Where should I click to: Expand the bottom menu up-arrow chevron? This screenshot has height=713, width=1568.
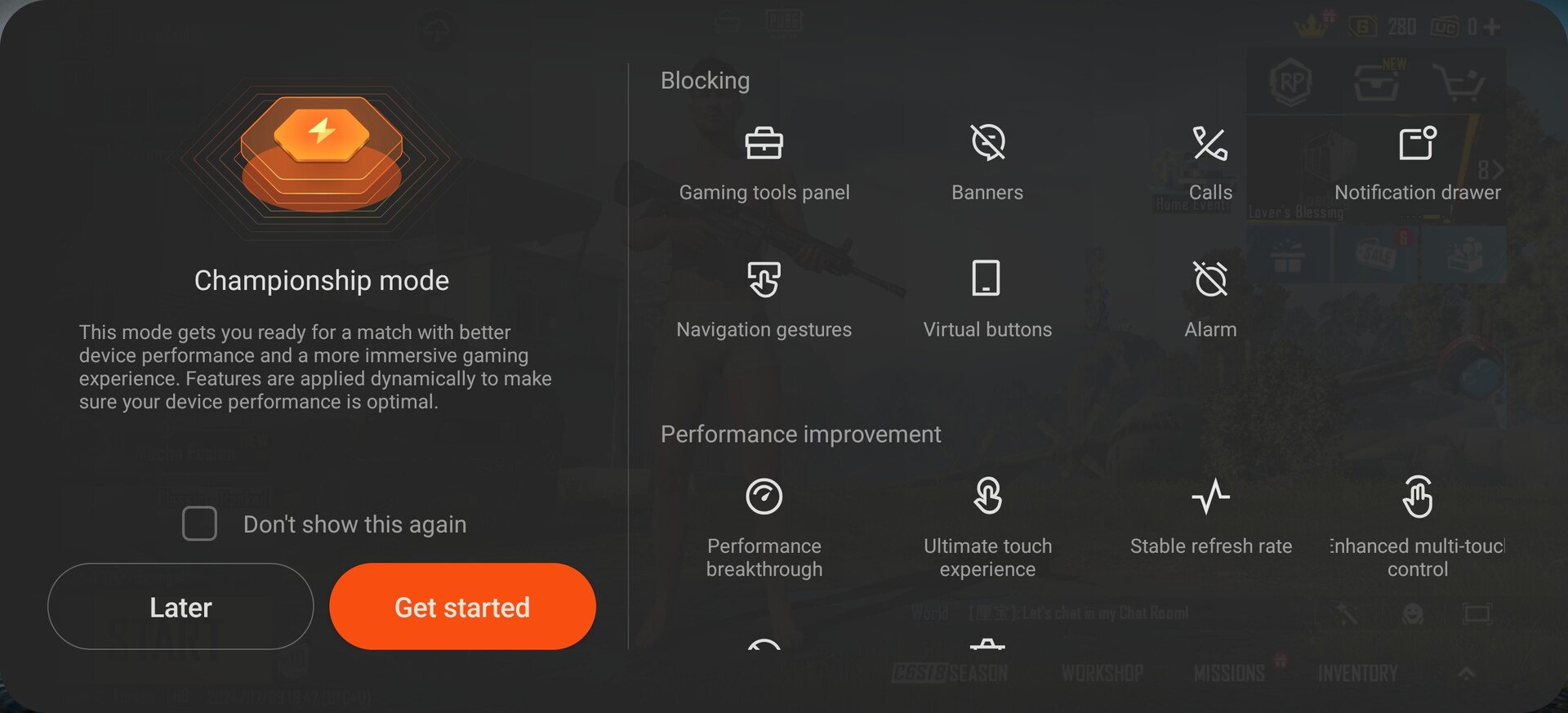pos(1466,673)
